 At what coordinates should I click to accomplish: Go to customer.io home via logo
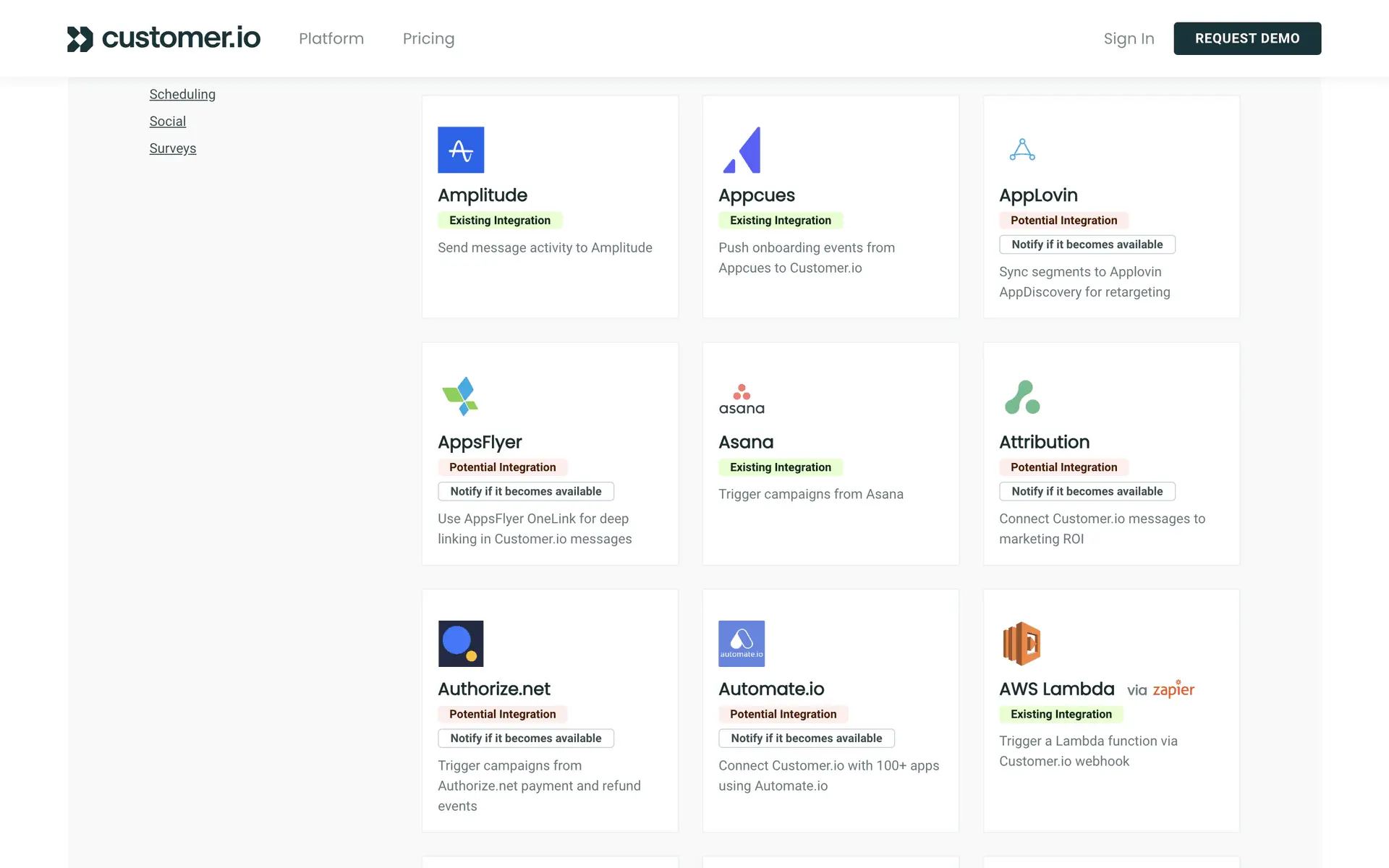[x=163, y=38]
